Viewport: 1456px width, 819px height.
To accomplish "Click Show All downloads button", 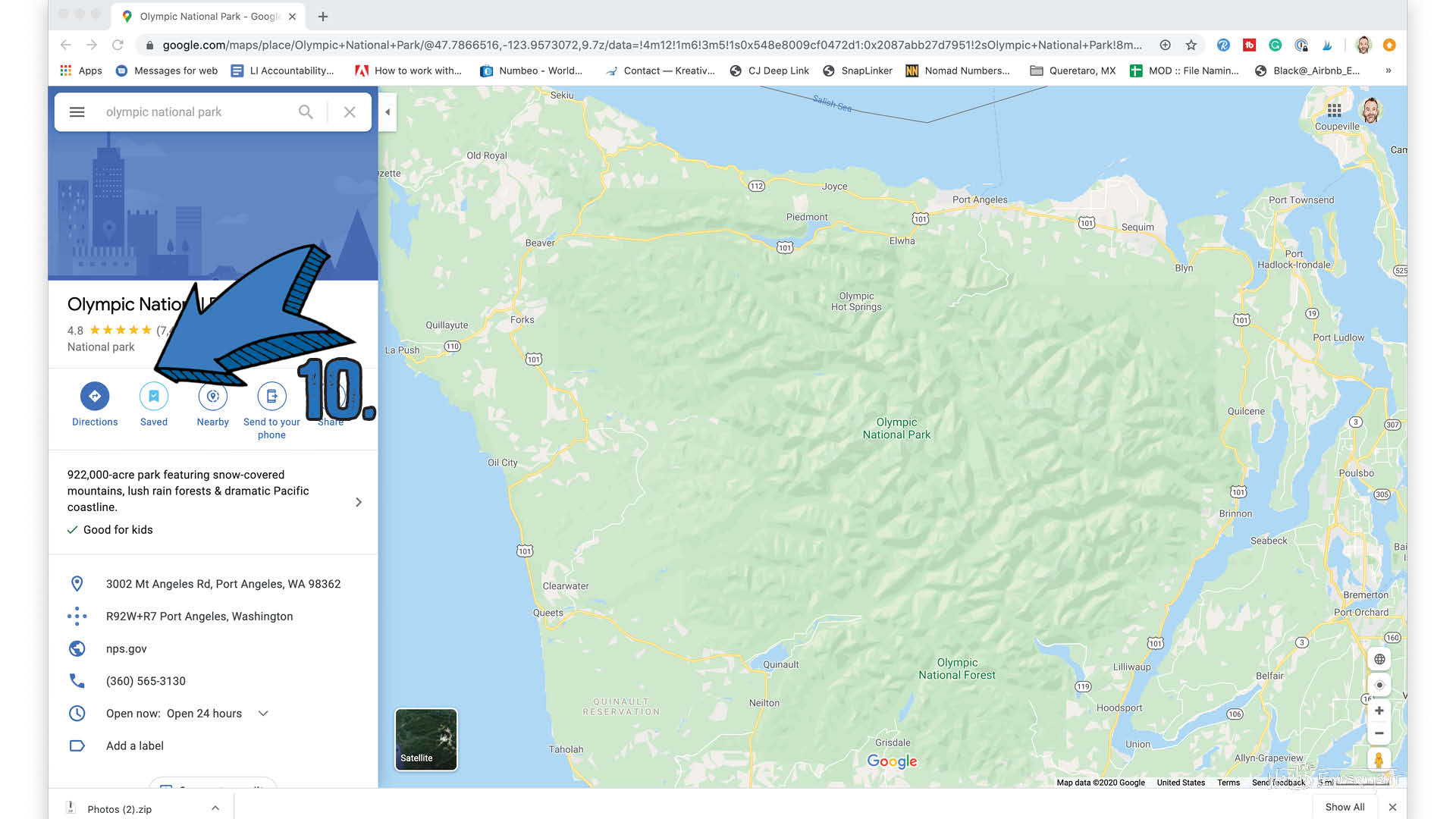I will (x=1345, y=807).
